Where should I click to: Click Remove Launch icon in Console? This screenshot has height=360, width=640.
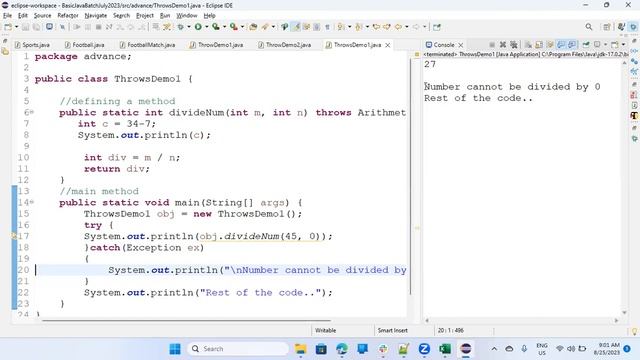503,44
